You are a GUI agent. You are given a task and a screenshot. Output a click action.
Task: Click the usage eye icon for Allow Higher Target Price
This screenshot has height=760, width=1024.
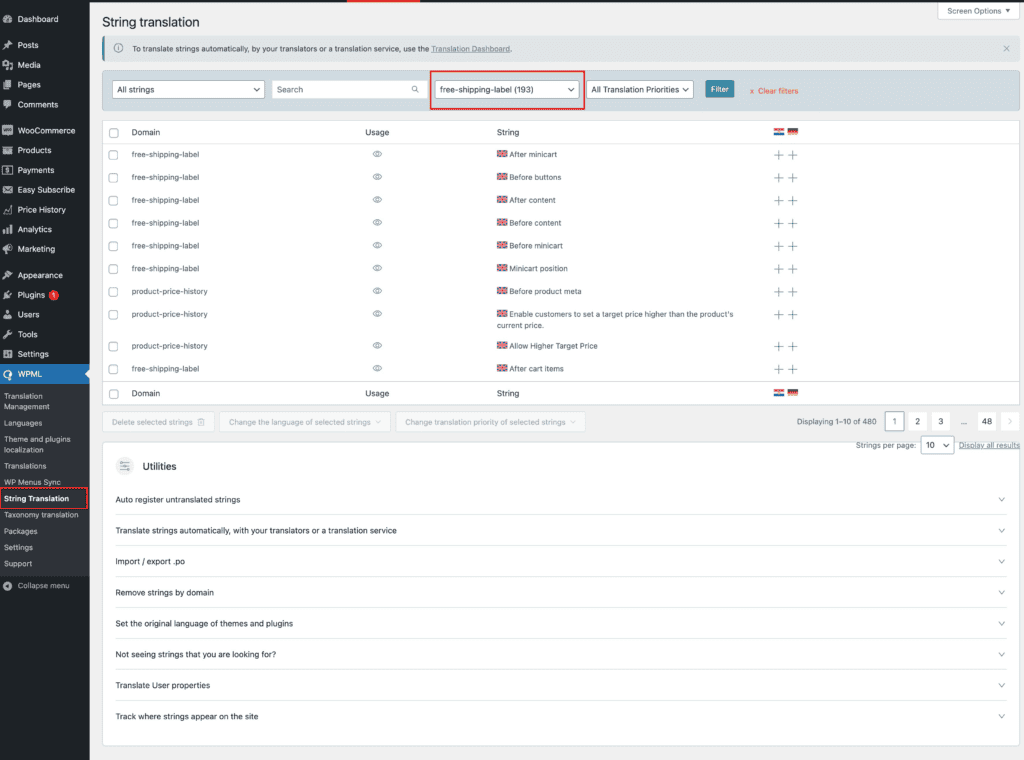377,346
